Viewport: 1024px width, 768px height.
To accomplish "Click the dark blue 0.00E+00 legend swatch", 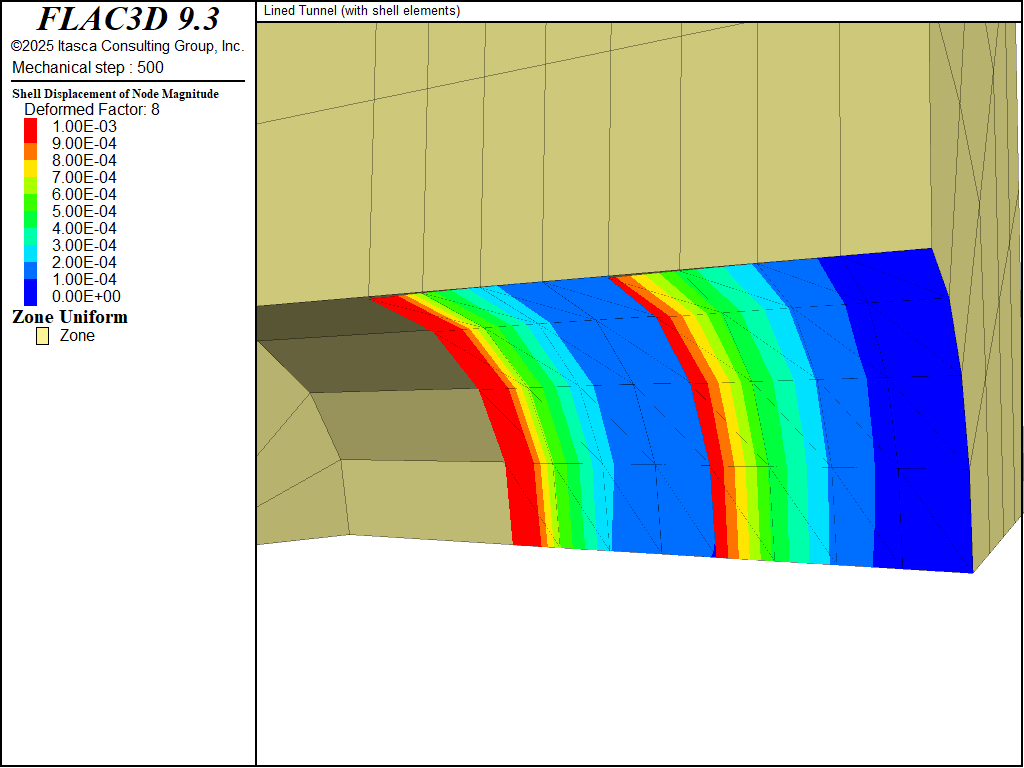I will 31,294.
